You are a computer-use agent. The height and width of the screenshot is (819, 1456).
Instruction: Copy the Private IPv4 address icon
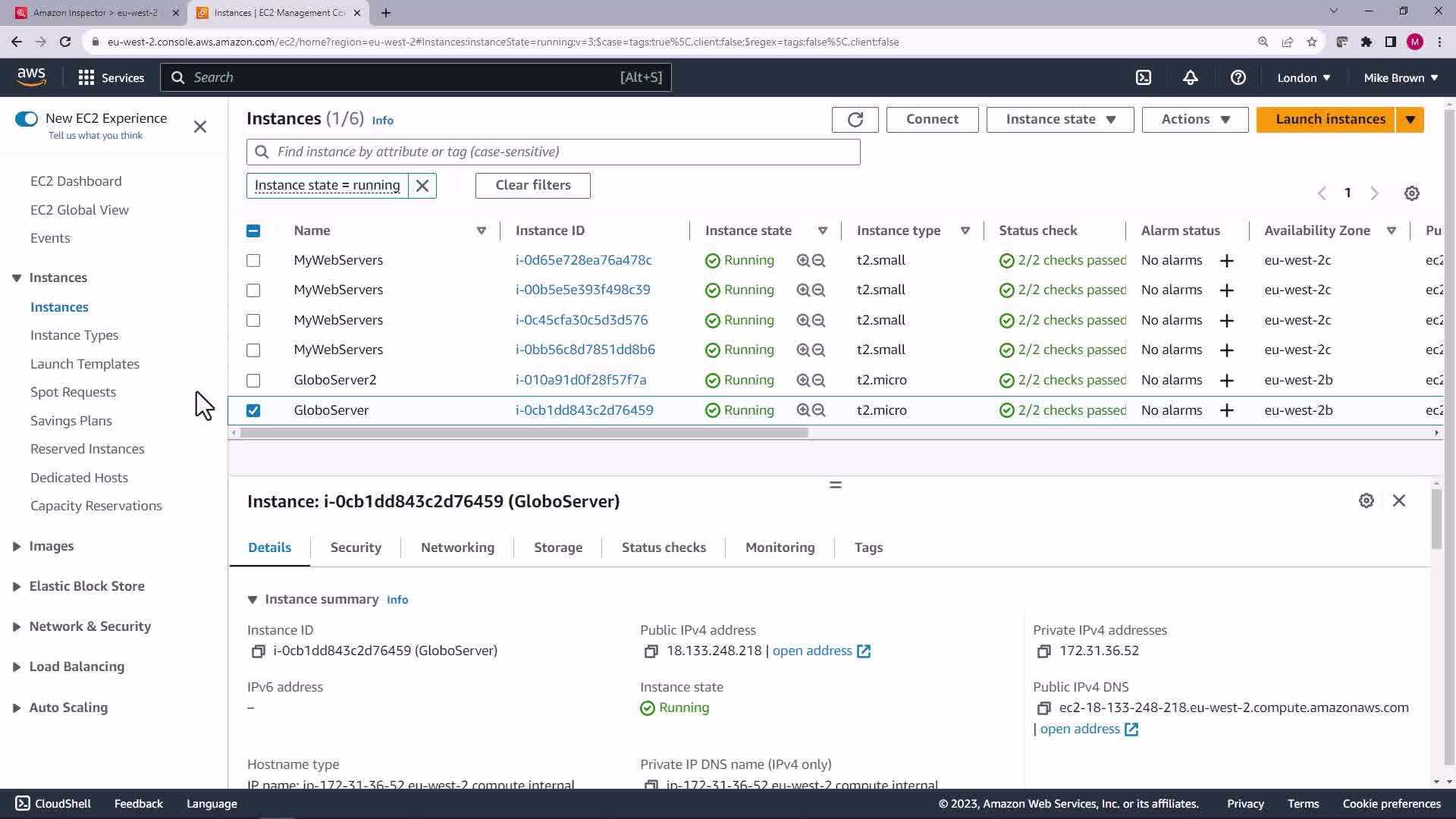tap(1043, 651)
